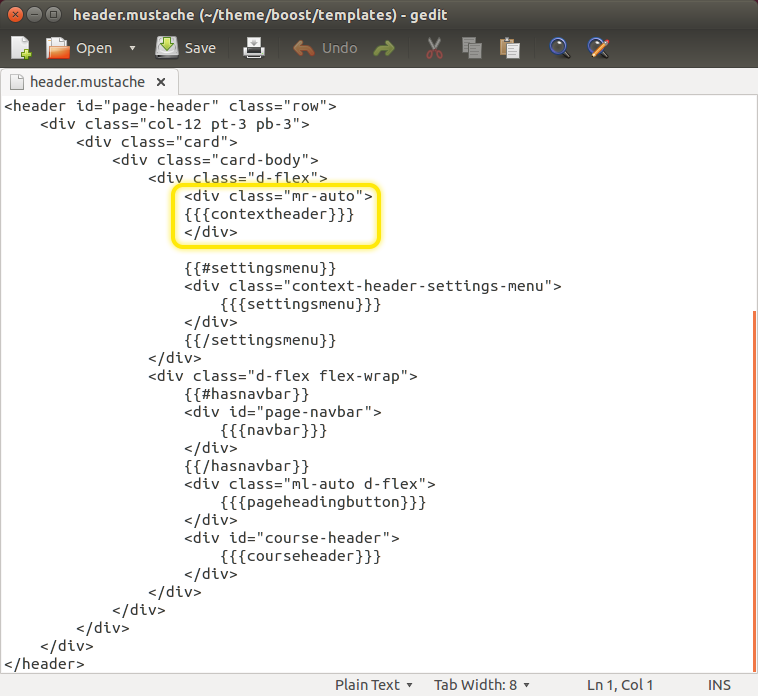Open the Plain Text language dropdown
The image size is (758, 696).
(x=374, y=685)
